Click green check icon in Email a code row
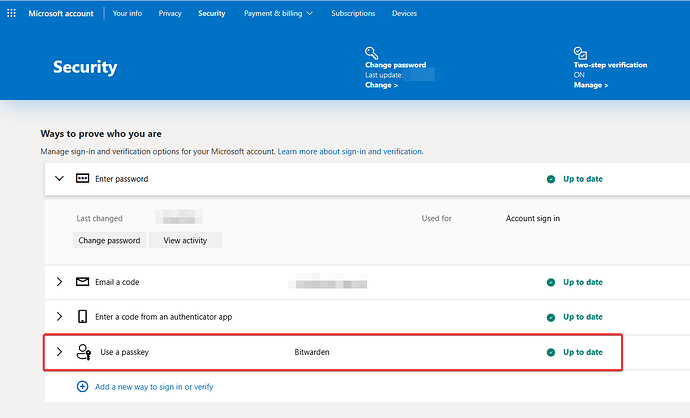Viewport: 690px width, 418px height. (551, 282)
